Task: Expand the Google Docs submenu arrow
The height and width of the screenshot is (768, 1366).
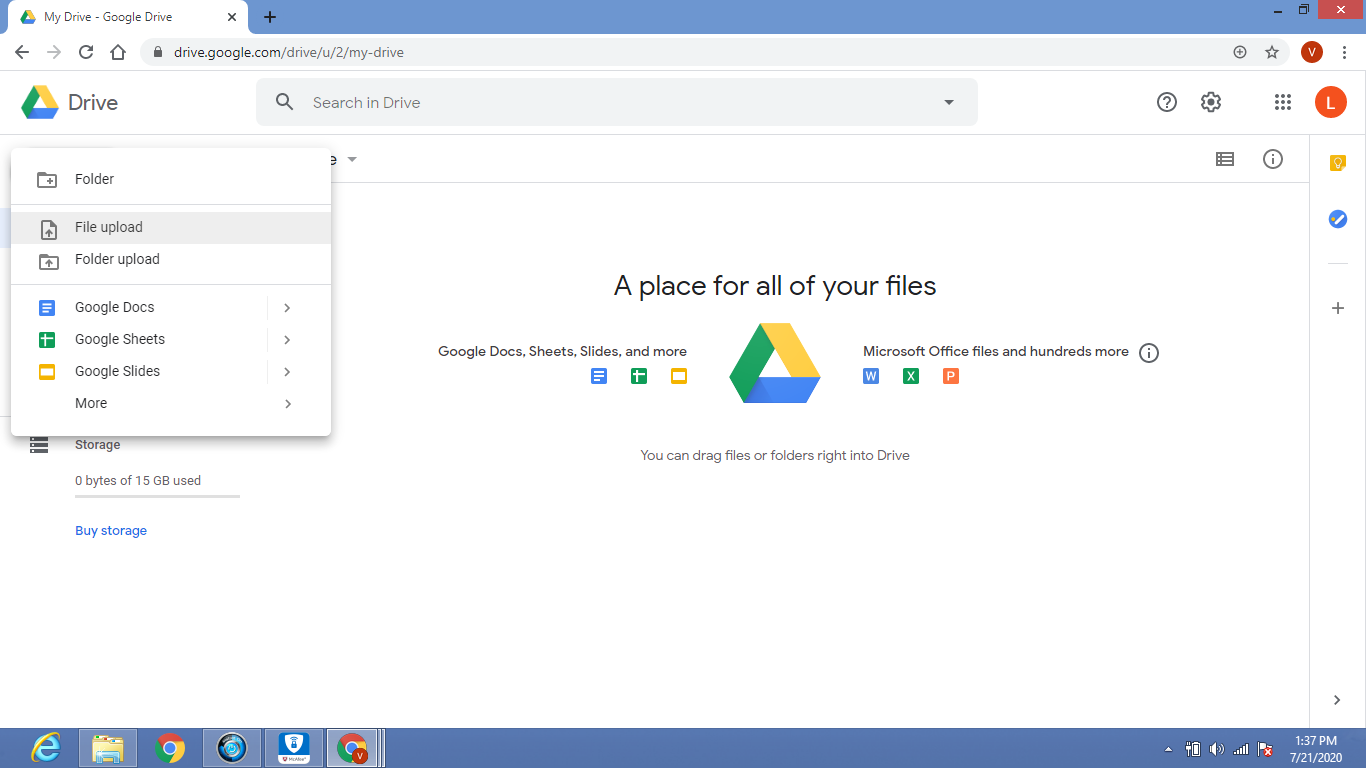Action: (x=287, y=308)
